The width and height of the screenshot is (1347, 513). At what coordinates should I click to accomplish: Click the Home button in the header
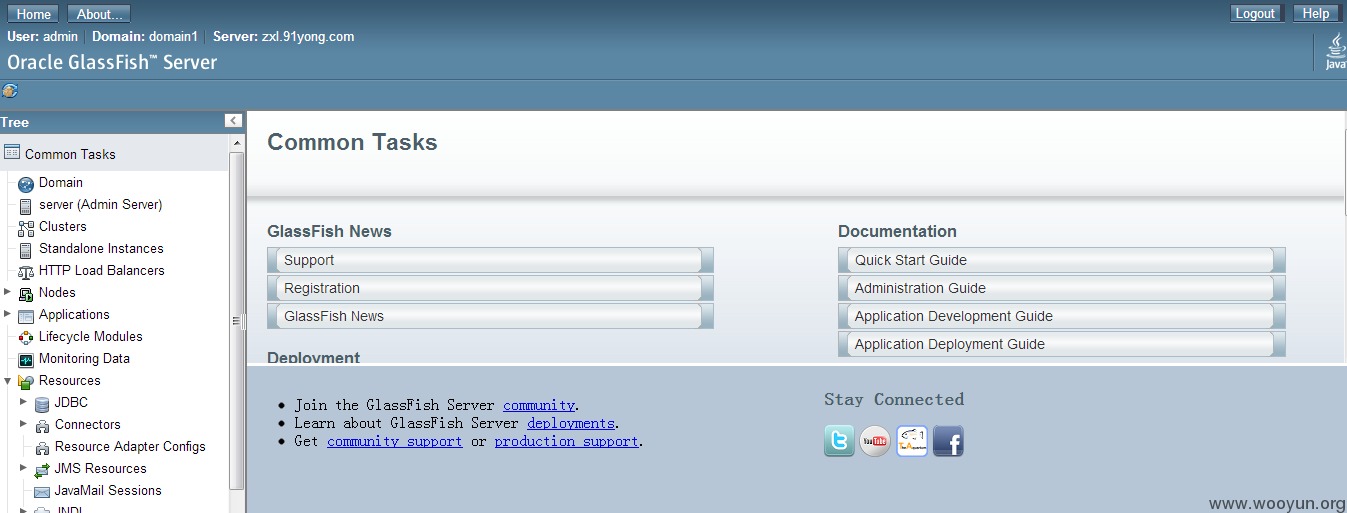pos(33,14)
